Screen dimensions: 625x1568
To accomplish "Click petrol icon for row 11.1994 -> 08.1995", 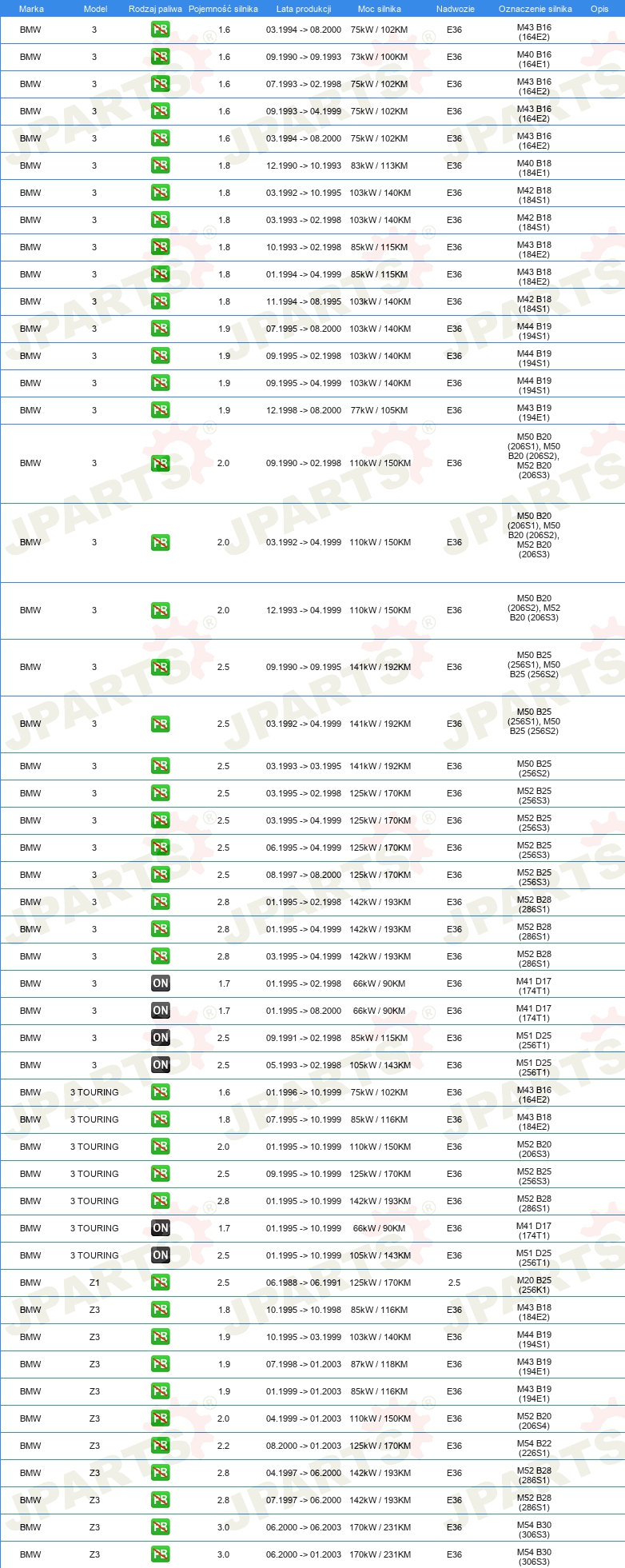I will 161,301.
